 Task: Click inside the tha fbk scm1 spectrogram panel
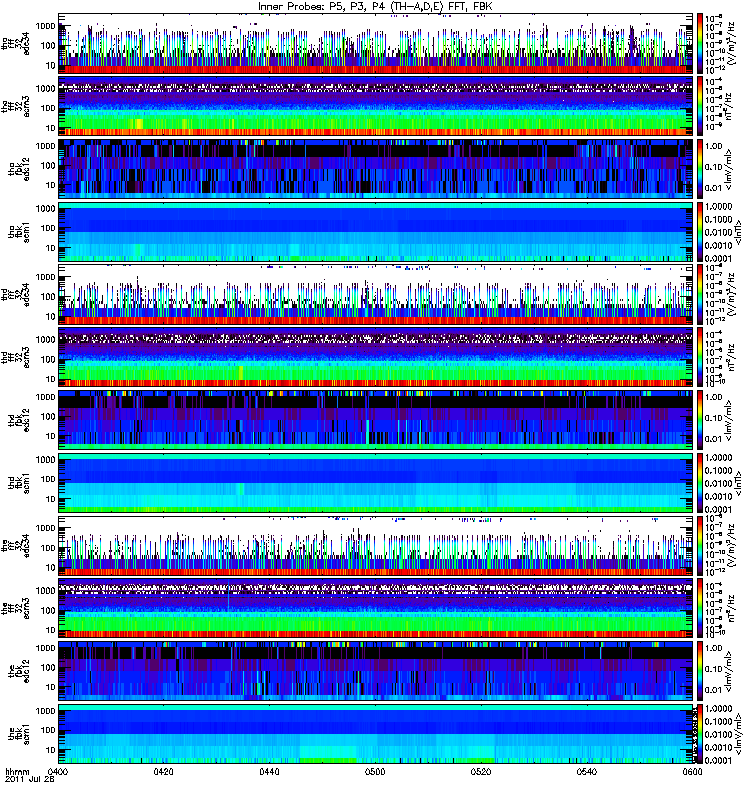tap(375, 232)
